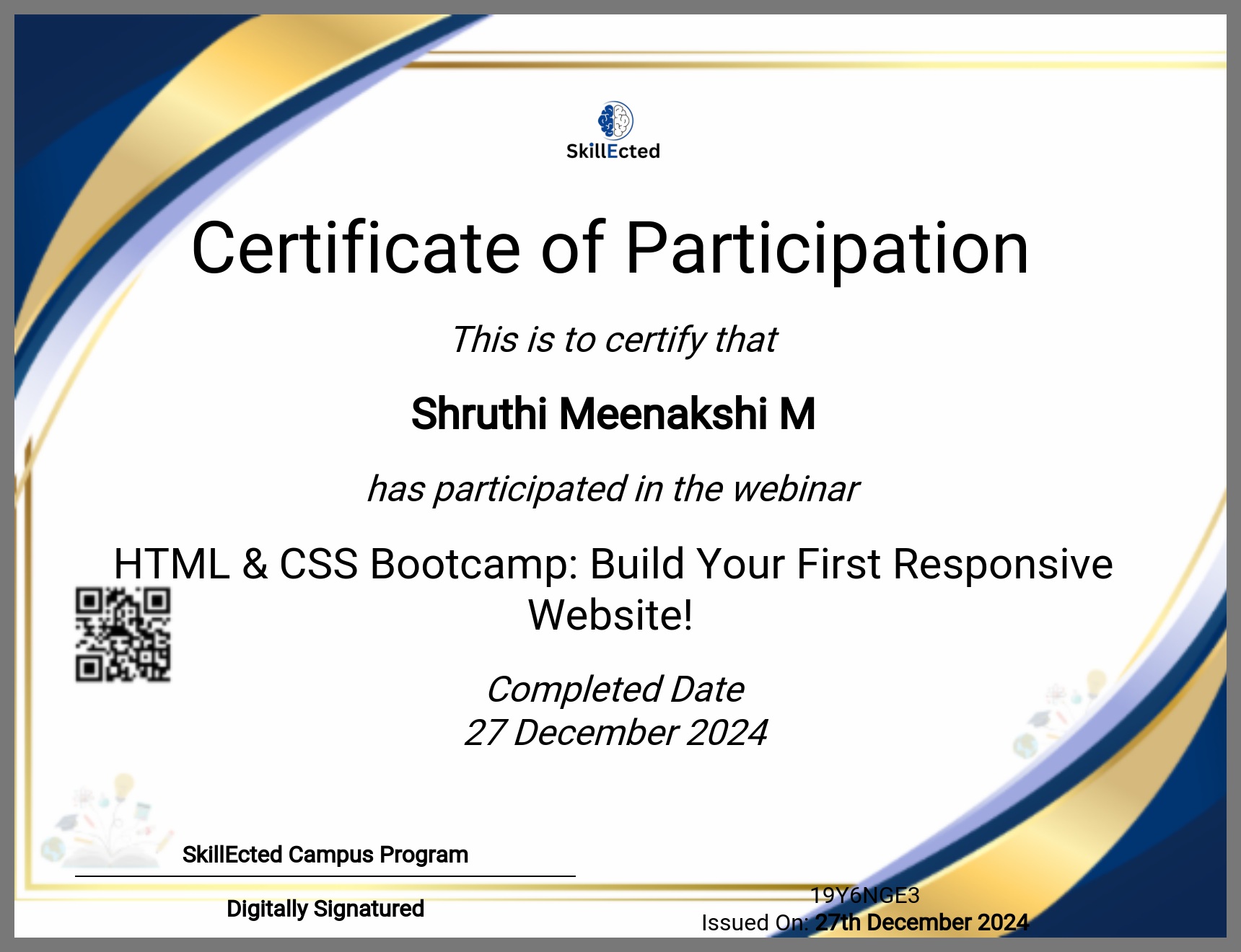The image size is (1241, 952).
Task: Click the bold issue date '27th December 2024'
Action: pyautogui.click(x=921, y=922)
